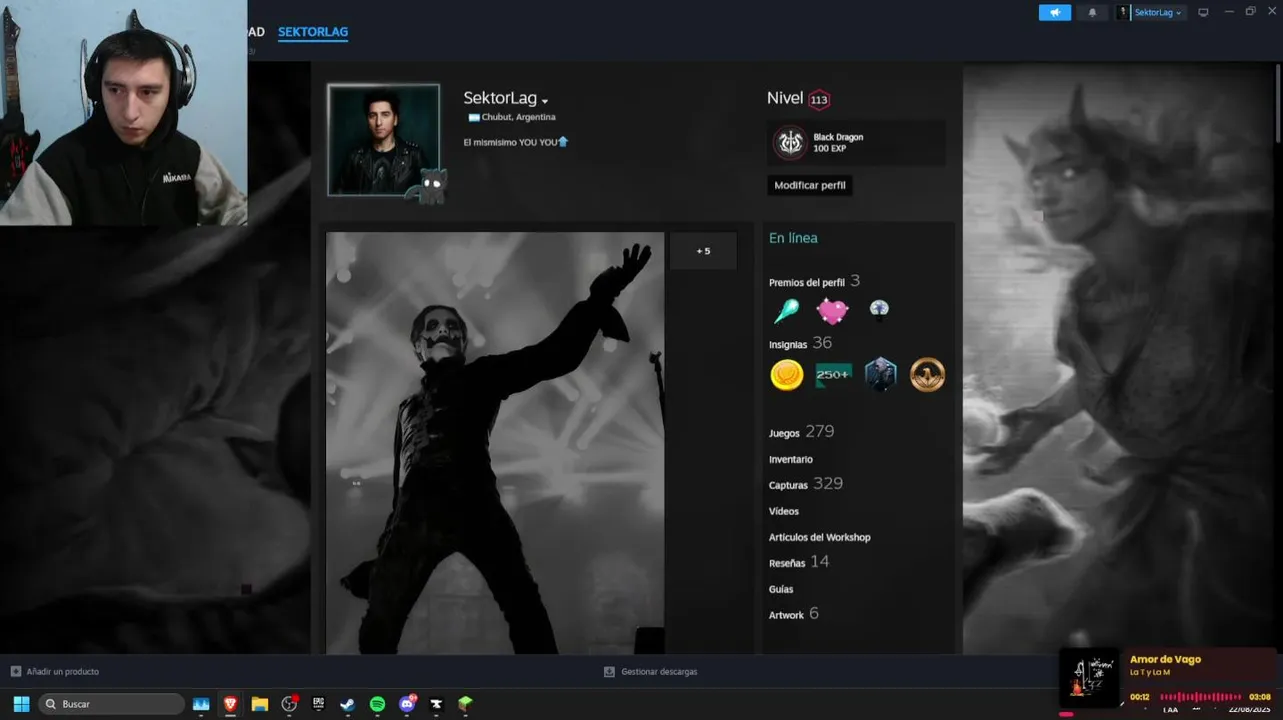Image resolution: width=1283 pixels, height=720 pixels.
Task: Open Epic Games Launcher from taskbar
Action: tap(319, 704)
